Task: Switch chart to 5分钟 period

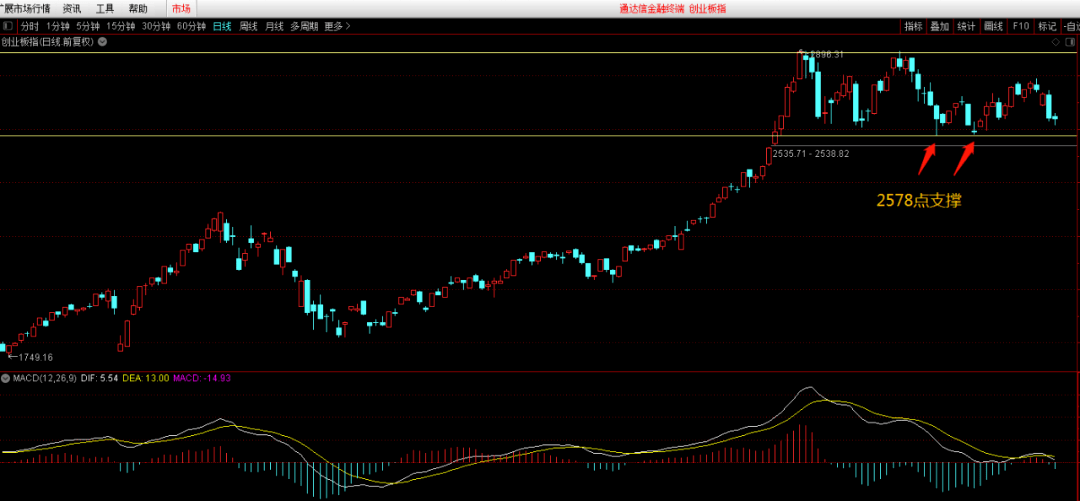Action: coord(88,26)
